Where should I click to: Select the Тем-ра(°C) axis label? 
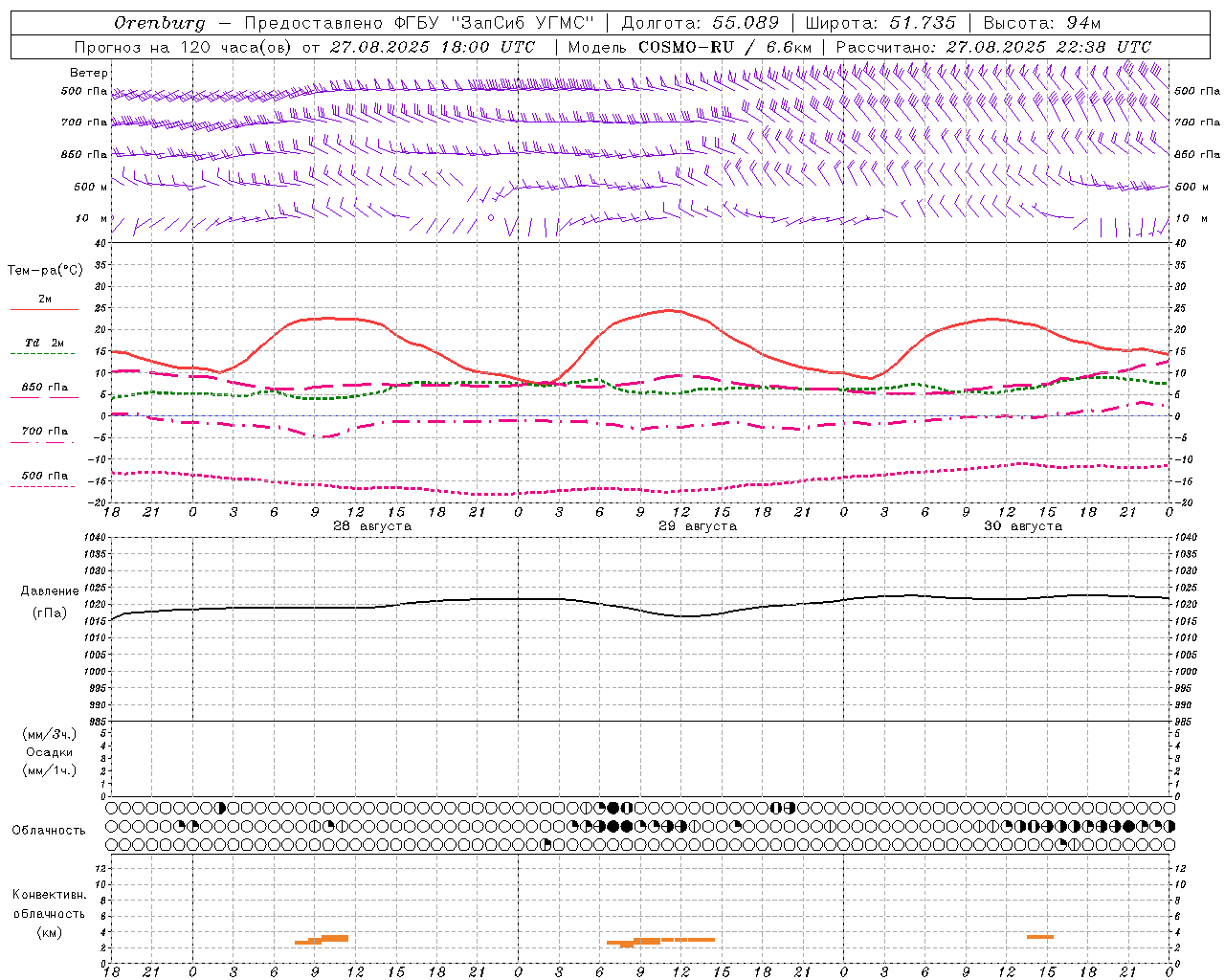(45, 271)
